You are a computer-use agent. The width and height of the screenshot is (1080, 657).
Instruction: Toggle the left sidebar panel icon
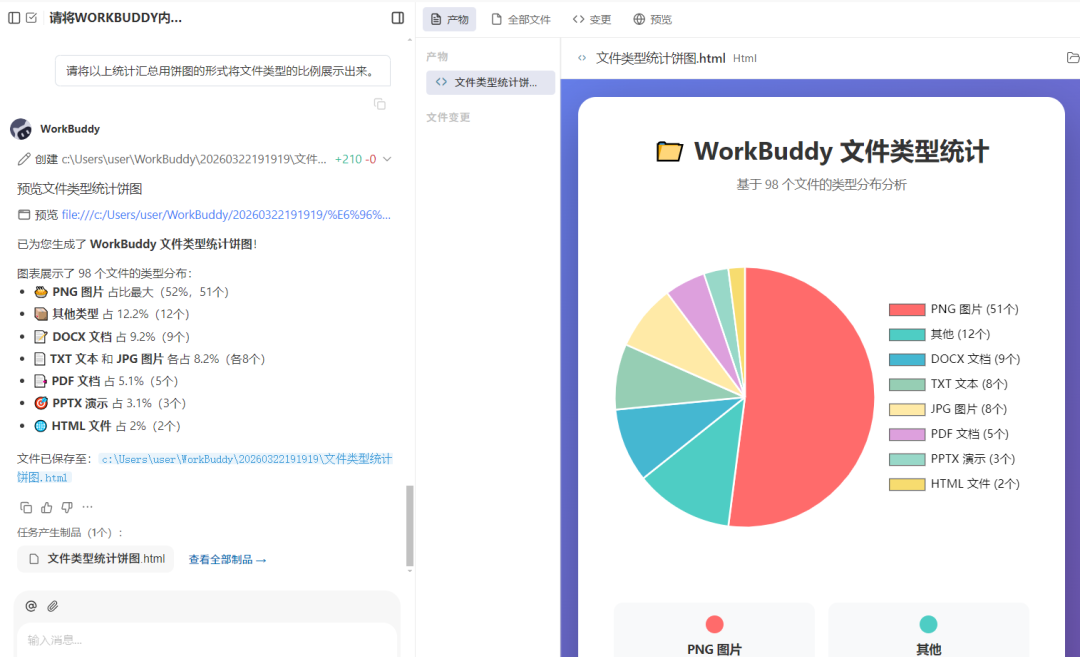click(14, 18)
